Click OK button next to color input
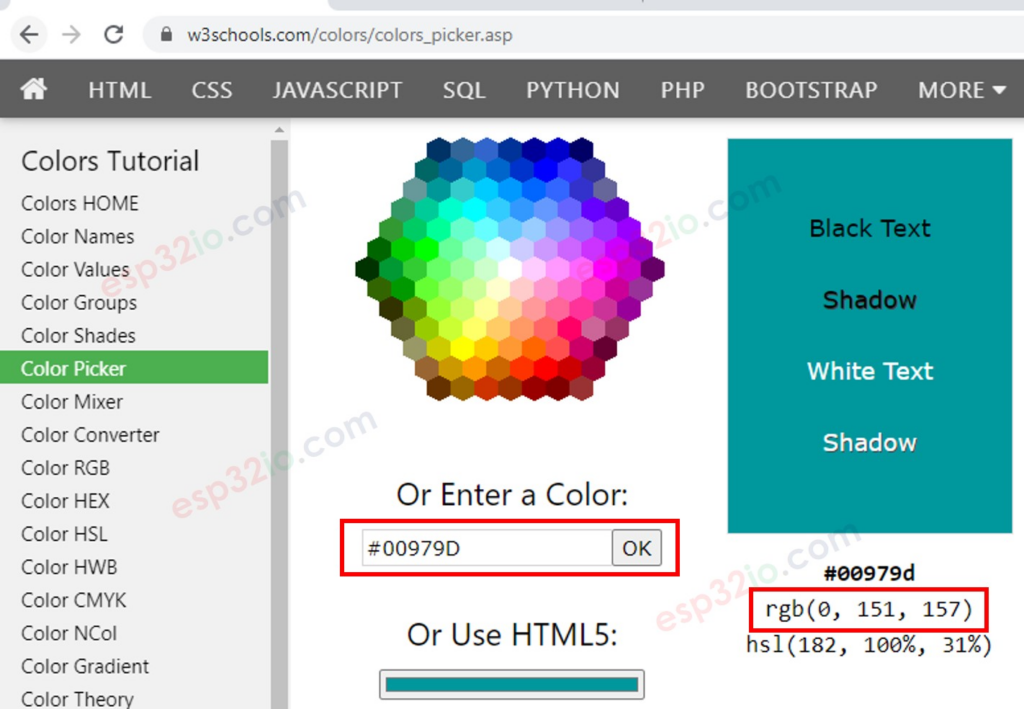Viewport: 1024px width, 709px height. pyautogui.click(x=637, y=548)
